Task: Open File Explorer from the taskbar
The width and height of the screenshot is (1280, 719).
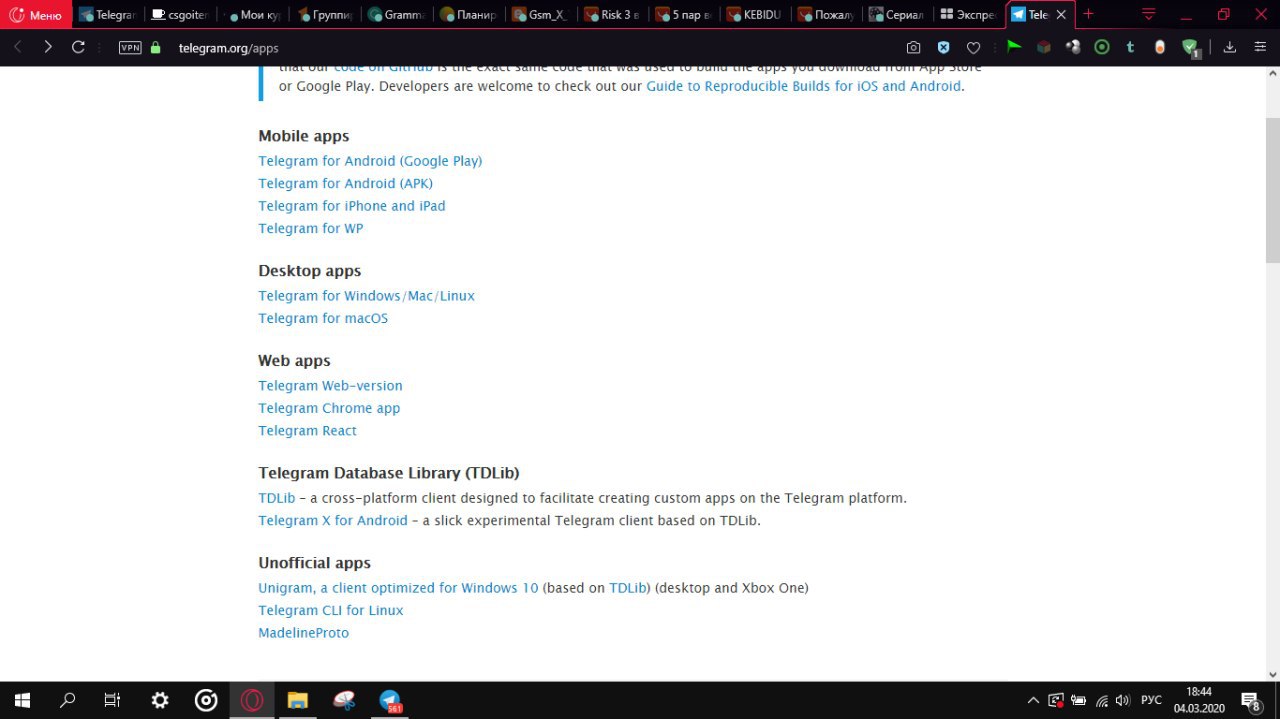Action: 297,701
